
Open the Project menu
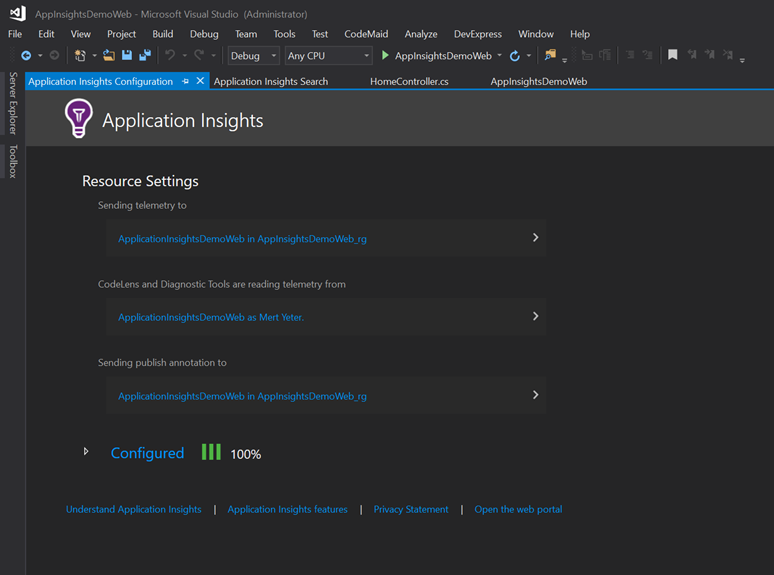pyautogui.click(x=121, y=34)
